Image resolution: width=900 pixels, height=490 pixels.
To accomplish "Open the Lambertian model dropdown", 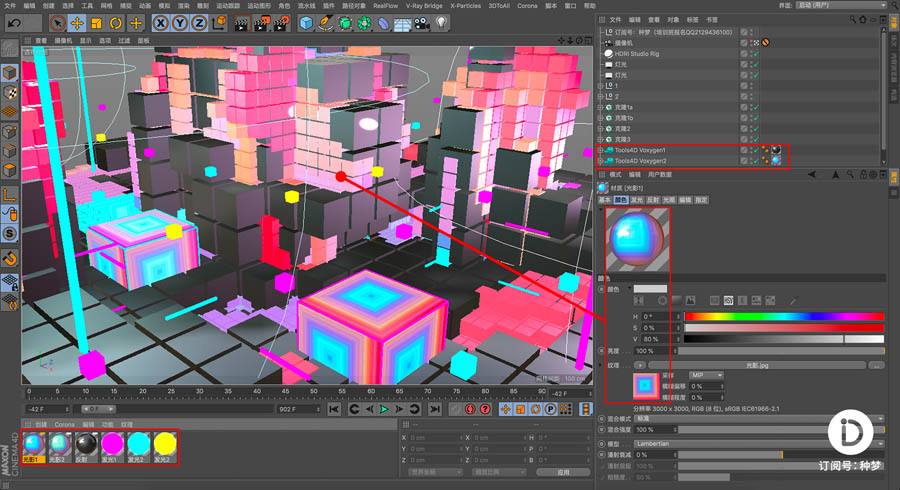I will (x=759, y=444).
